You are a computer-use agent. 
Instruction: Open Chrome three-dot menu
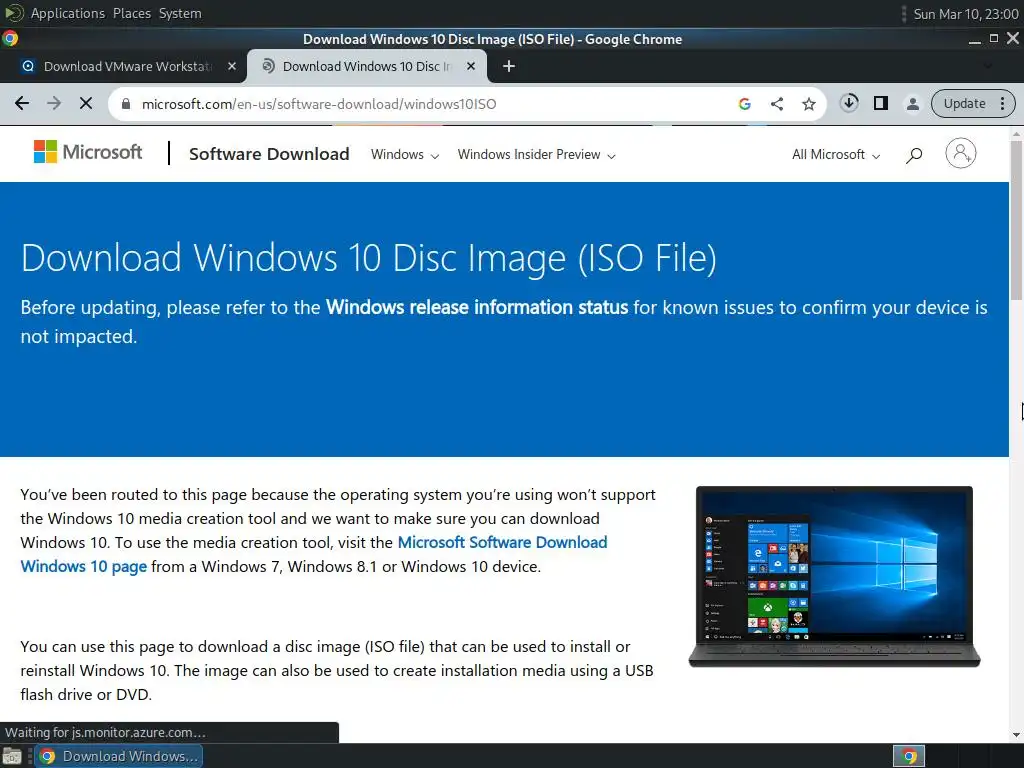pyautogui.click(x=1002, y=103)
